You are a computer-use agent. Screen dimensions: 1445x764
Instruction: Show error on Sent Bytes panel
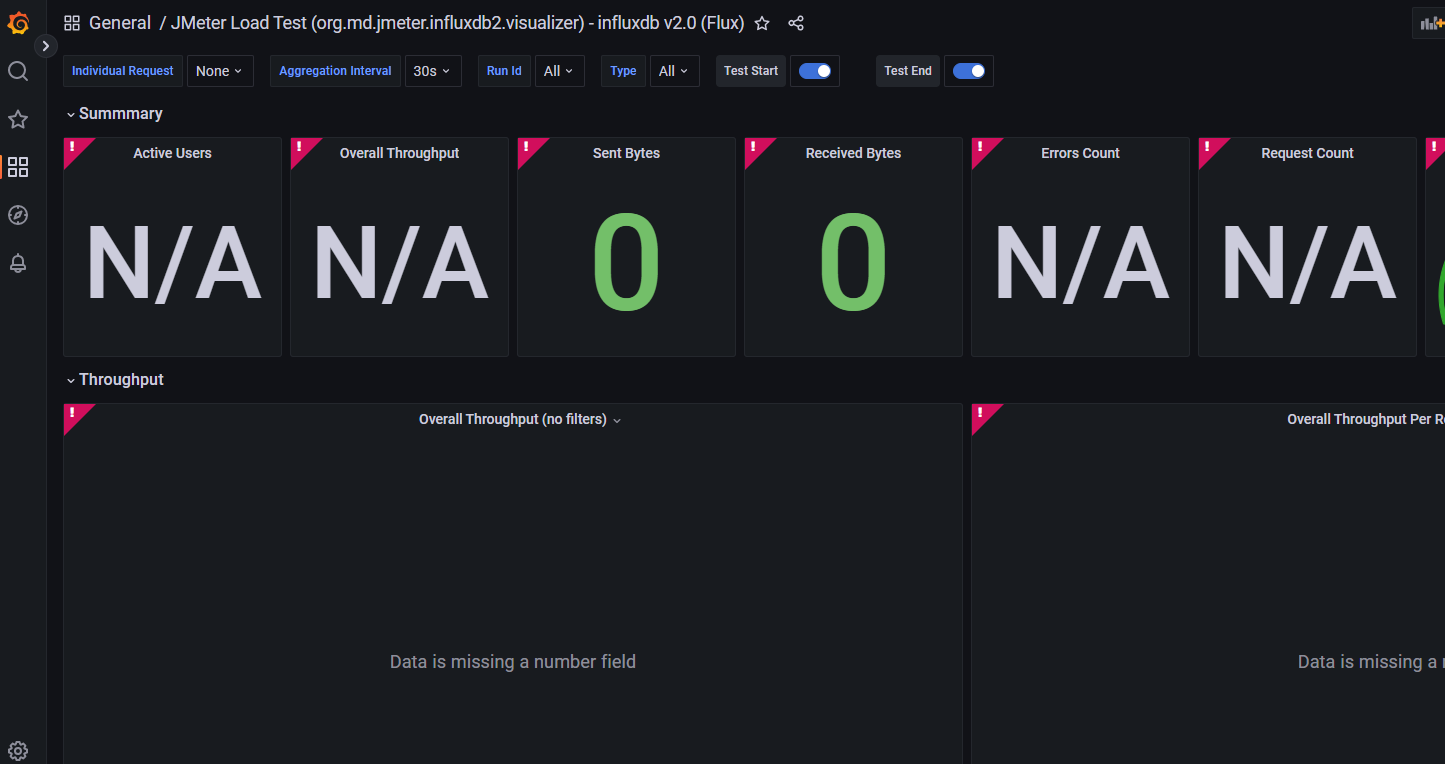(x=528, y=148)
